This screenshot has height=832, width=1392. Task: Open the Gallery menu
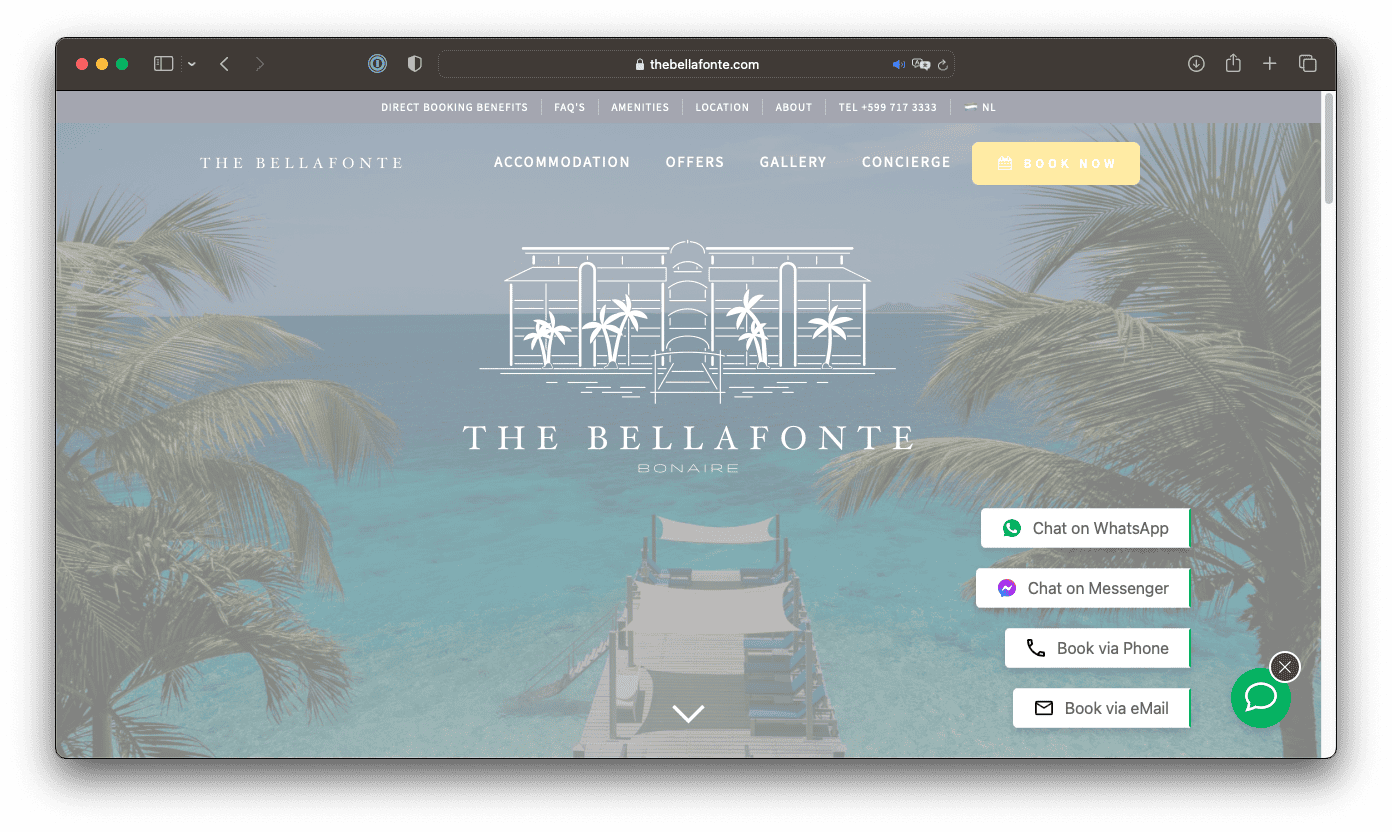tap(793, 162)
